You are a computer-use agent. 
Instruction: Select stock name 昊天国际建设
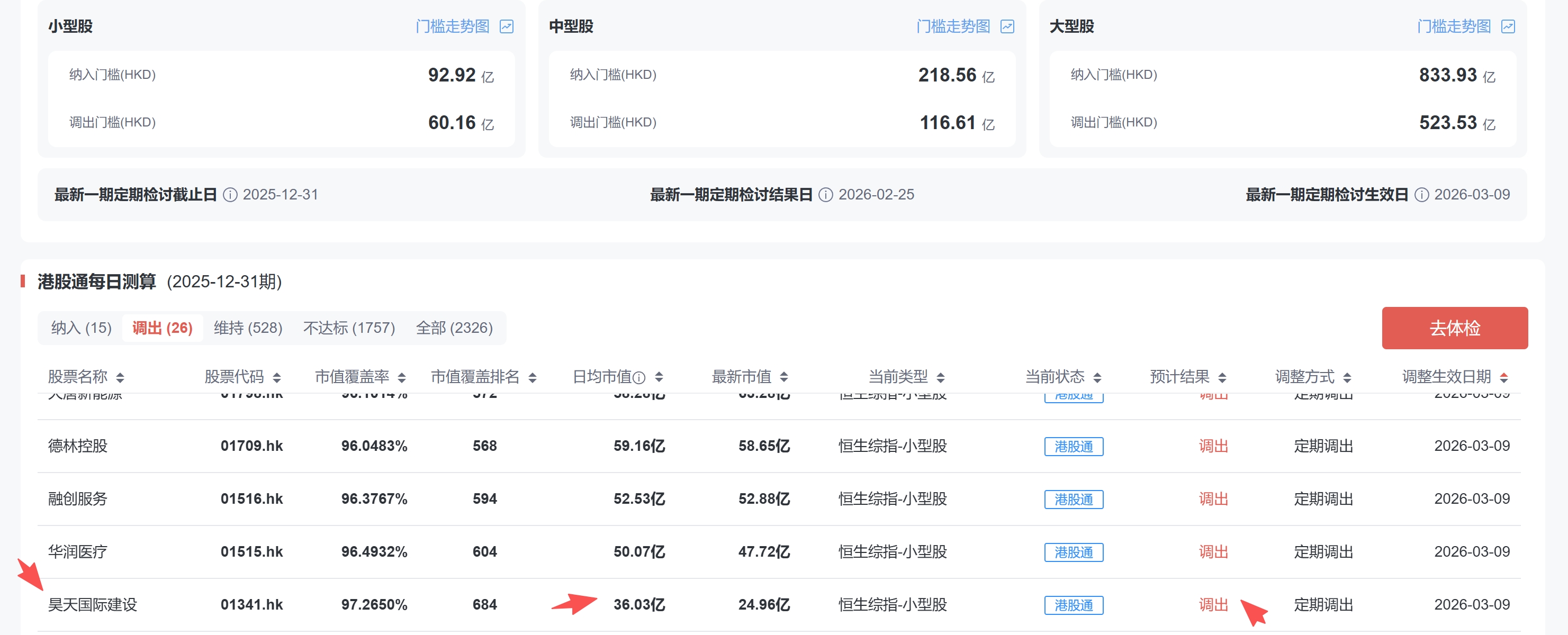click(x=93, y=605)
